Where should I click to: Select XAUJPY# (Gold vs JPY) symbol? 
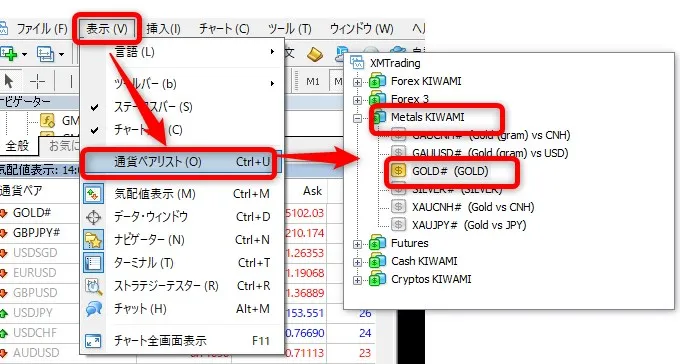pyautogui.click(x=469, y=225)
